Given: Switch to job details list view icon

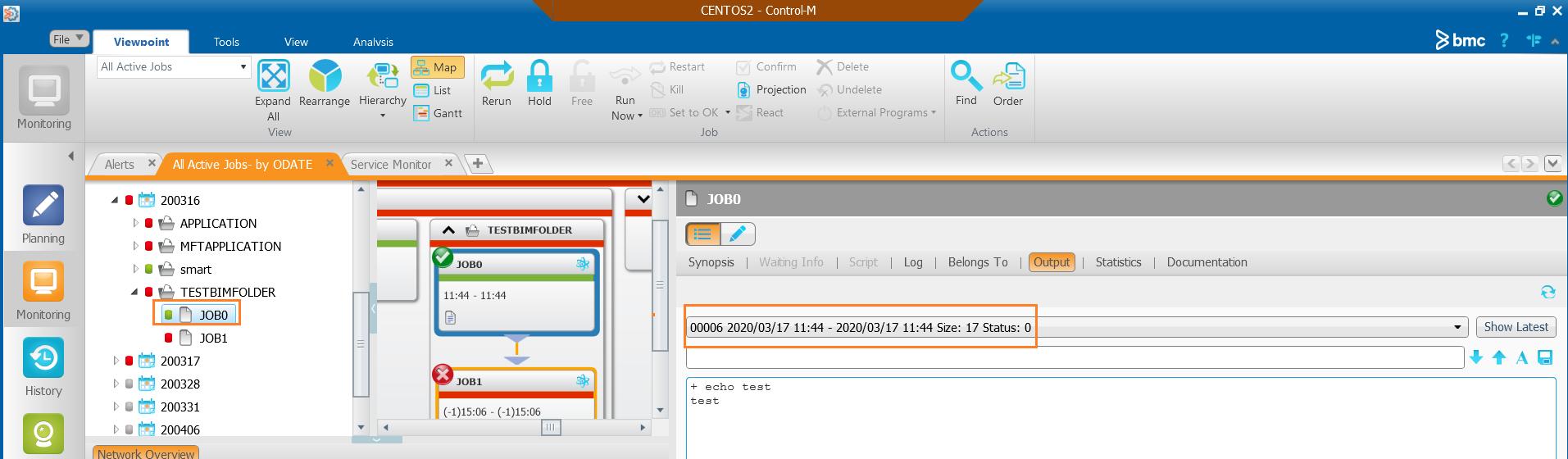Looking at the screenshot, I should (703, 234).
